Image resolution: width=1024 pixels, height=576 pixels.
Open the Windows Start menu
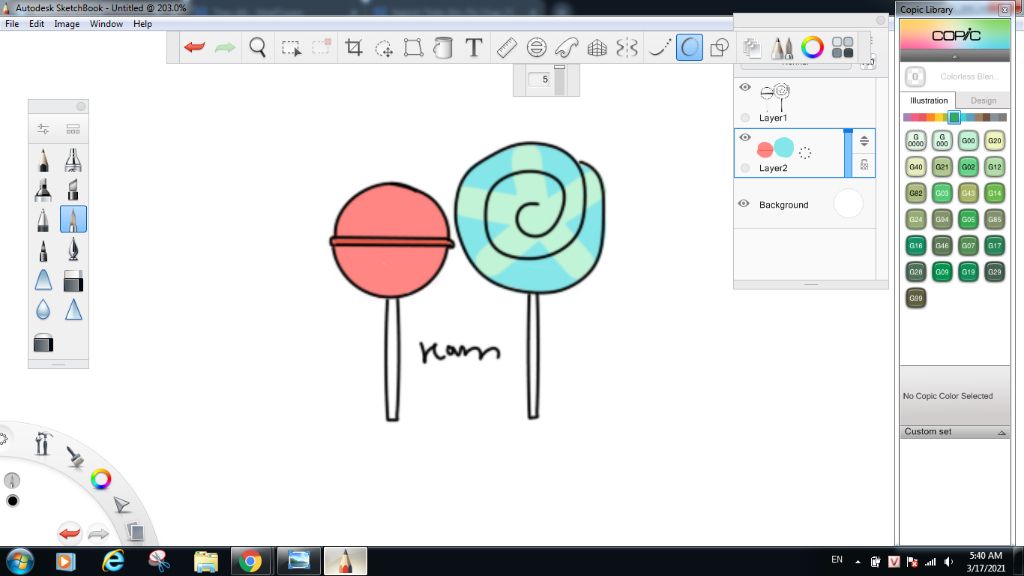tap(20, 561)
